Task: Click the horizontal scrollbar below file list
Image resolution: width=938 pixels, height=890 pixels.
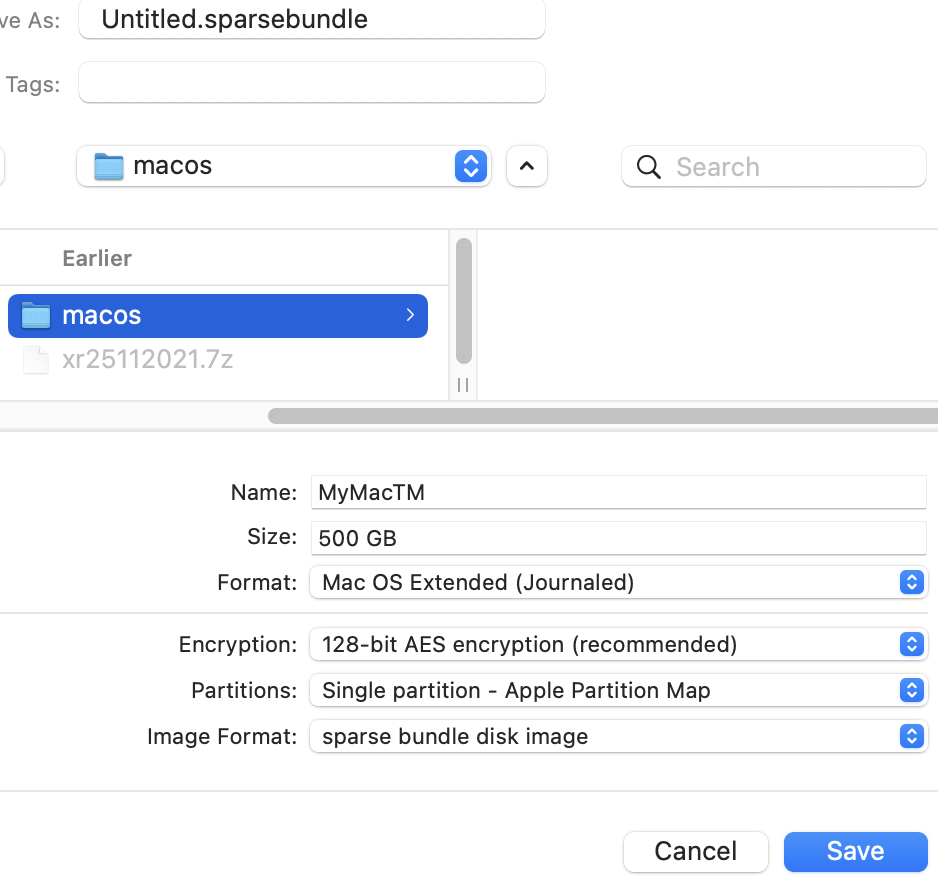Action: (600, 416)
